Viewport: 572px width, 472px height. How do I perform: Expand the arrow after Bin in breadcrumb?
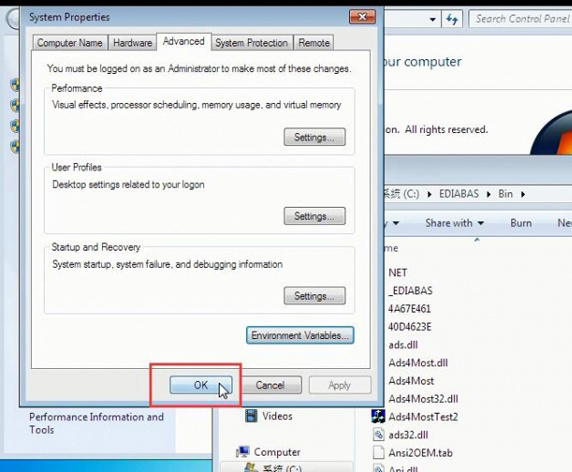coord(523,194)
